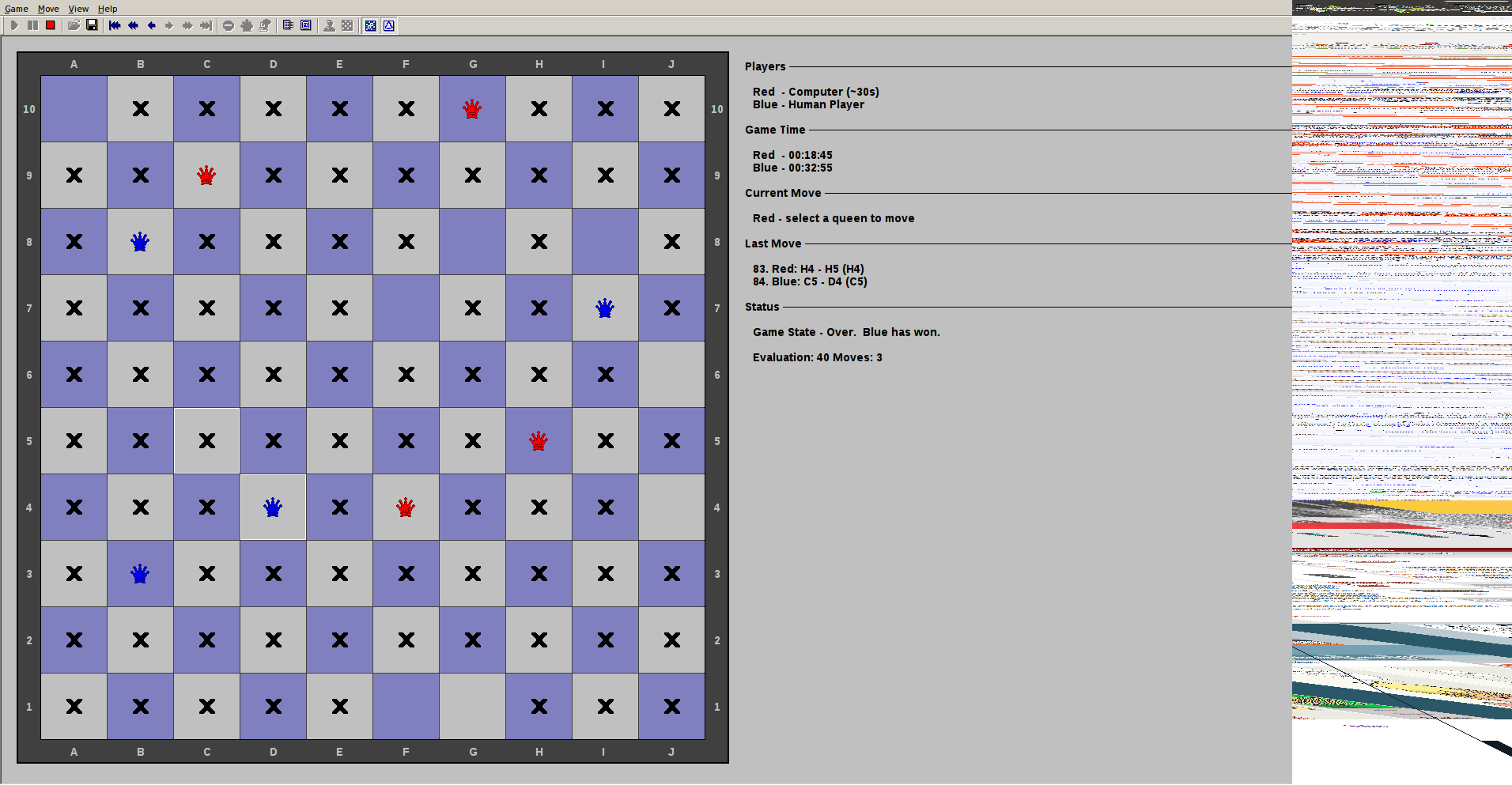The width and height of the screenshot is (1512, 785).
Task: Click the blue single-left arrow icon
Action: (x=151, y=25)
